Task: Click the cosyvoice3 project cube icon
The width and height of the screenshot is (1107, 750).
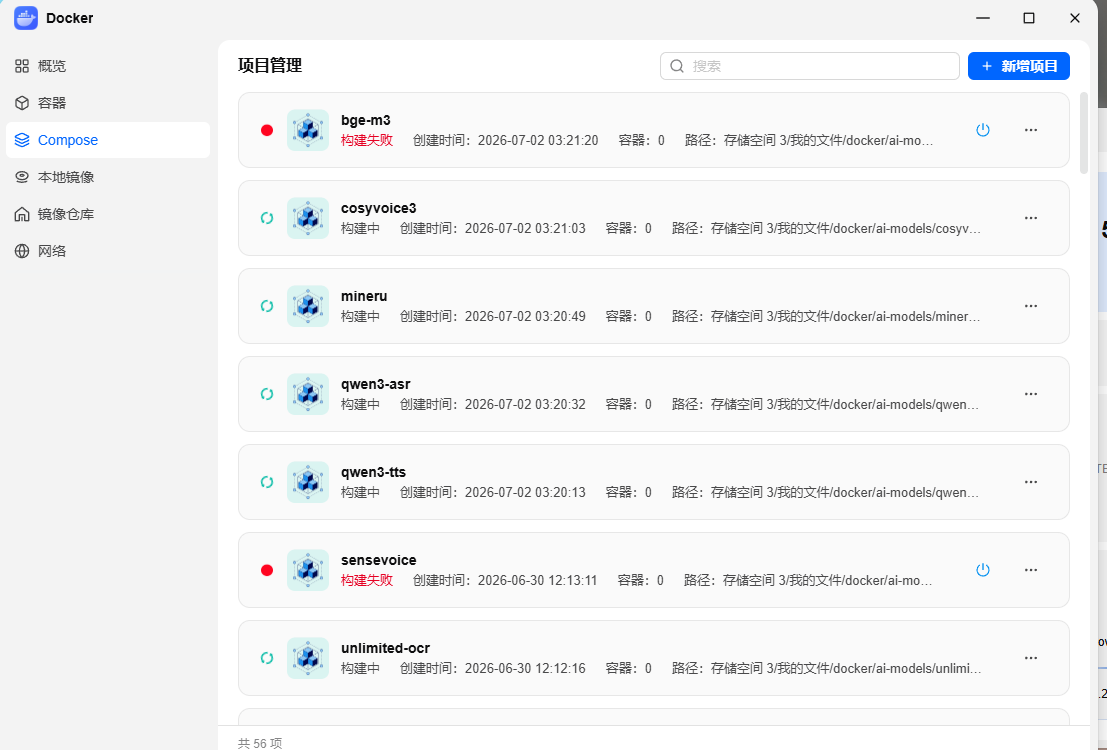Action: (308, 218)
